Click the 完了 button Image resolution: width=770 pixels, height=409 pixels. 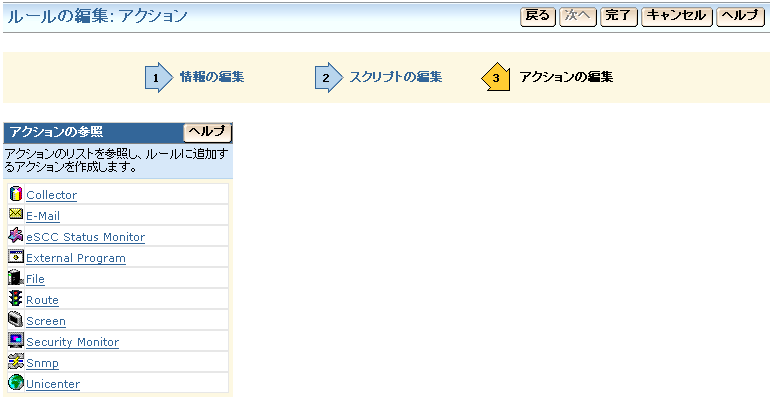pos(619,17)
